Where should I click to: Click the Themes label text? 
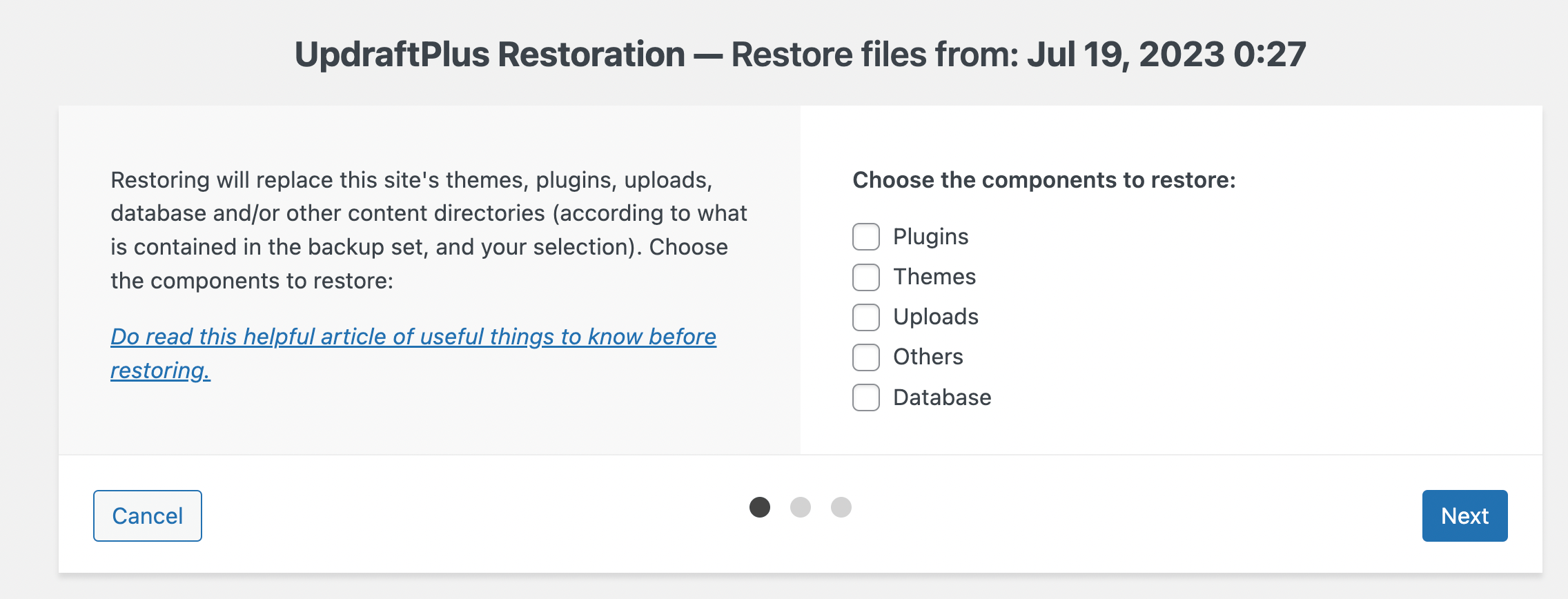pyautogui.click(x=934, y=277)
